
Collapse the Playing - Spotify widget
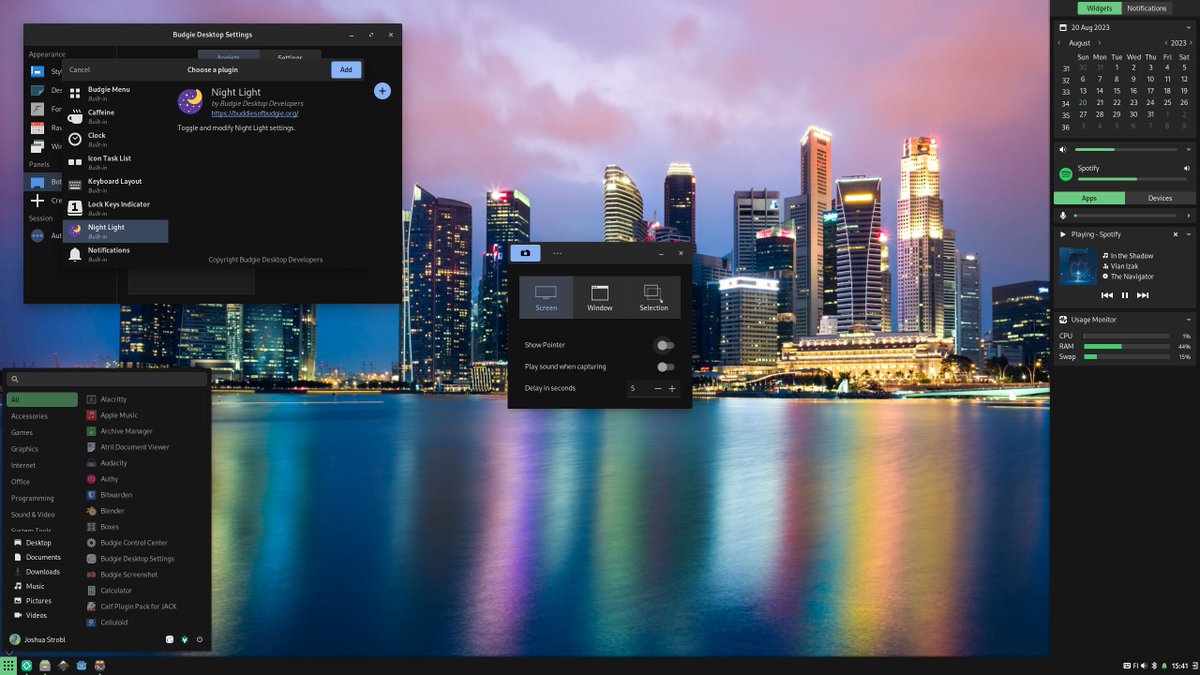click(x=1189, y=233)
